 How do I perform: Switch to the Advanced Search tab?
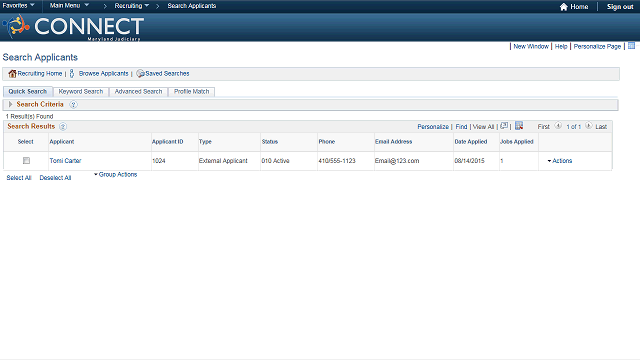click(x=138, y=91)
